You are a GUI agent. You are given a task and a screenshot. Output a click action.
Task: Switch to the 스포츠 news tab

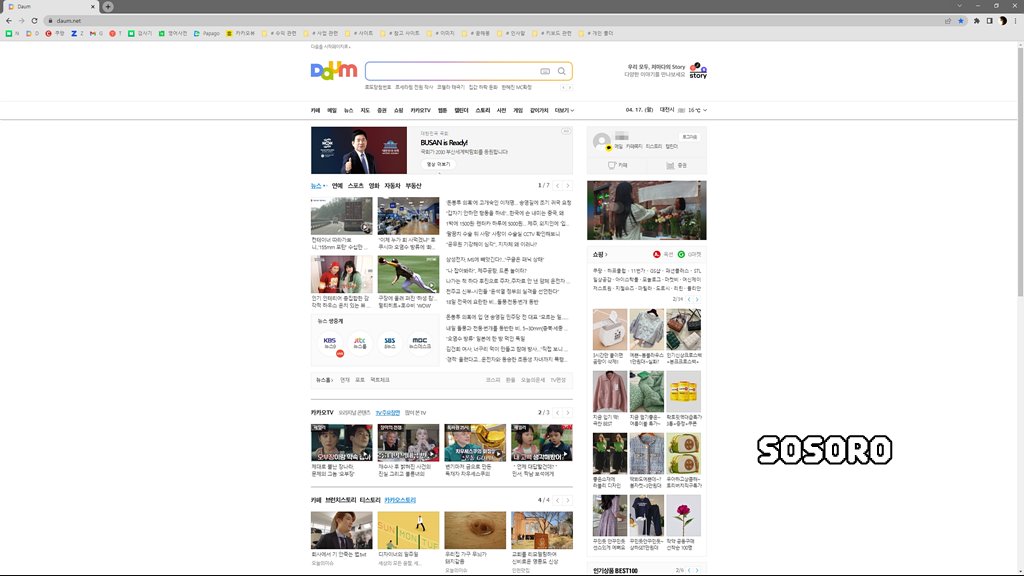click(356, 185)
